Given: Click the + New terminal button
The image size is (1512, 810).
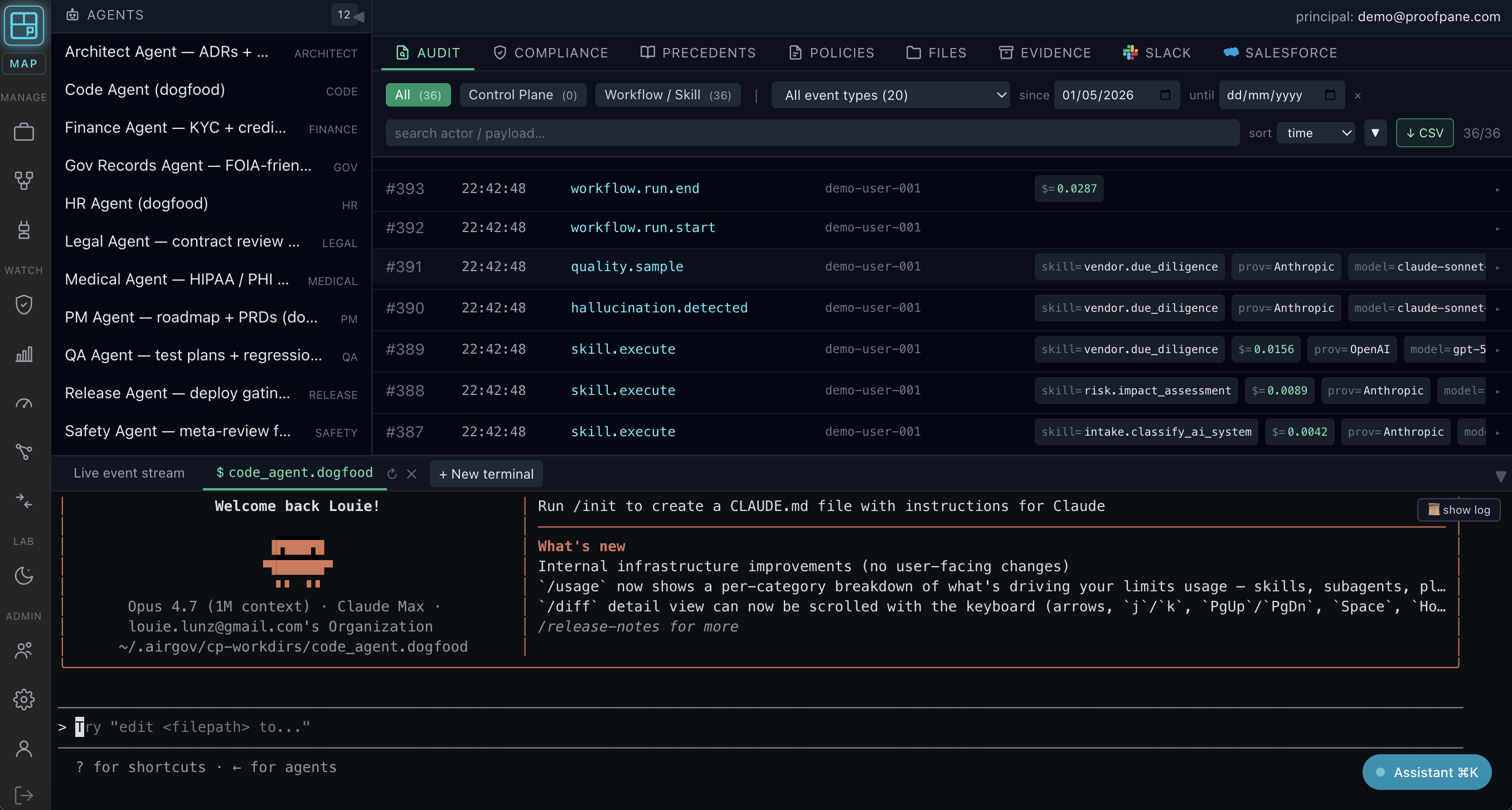Looking at the screenshot, I should click(x=486, y=474).
